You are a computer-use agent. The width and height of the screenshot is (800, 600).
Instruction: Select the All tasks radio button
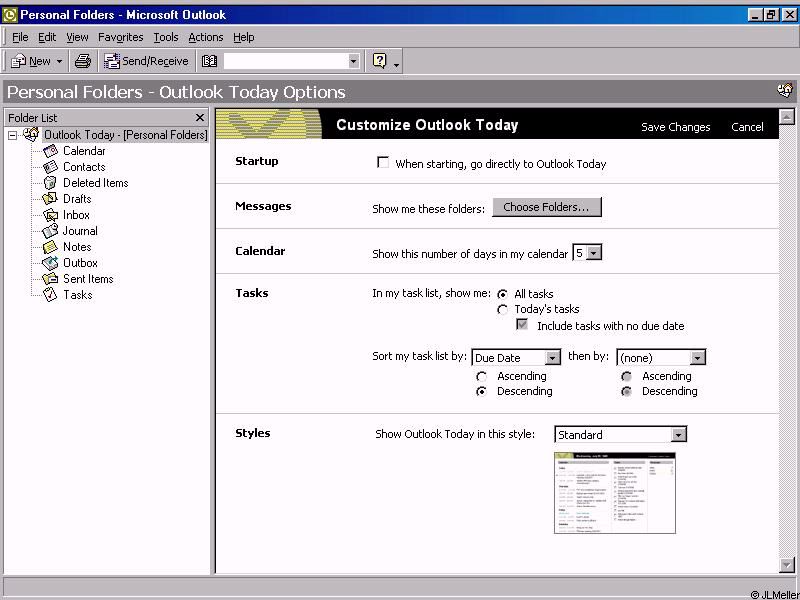pos(503,294)
